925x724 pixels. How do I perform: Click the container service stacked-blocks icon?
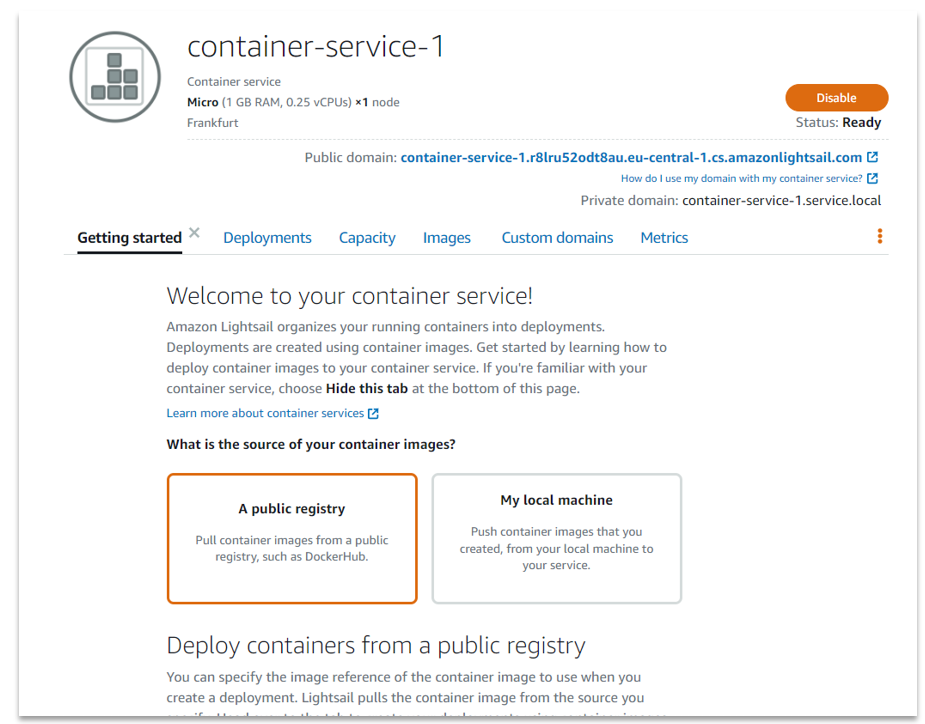[114, 77]
